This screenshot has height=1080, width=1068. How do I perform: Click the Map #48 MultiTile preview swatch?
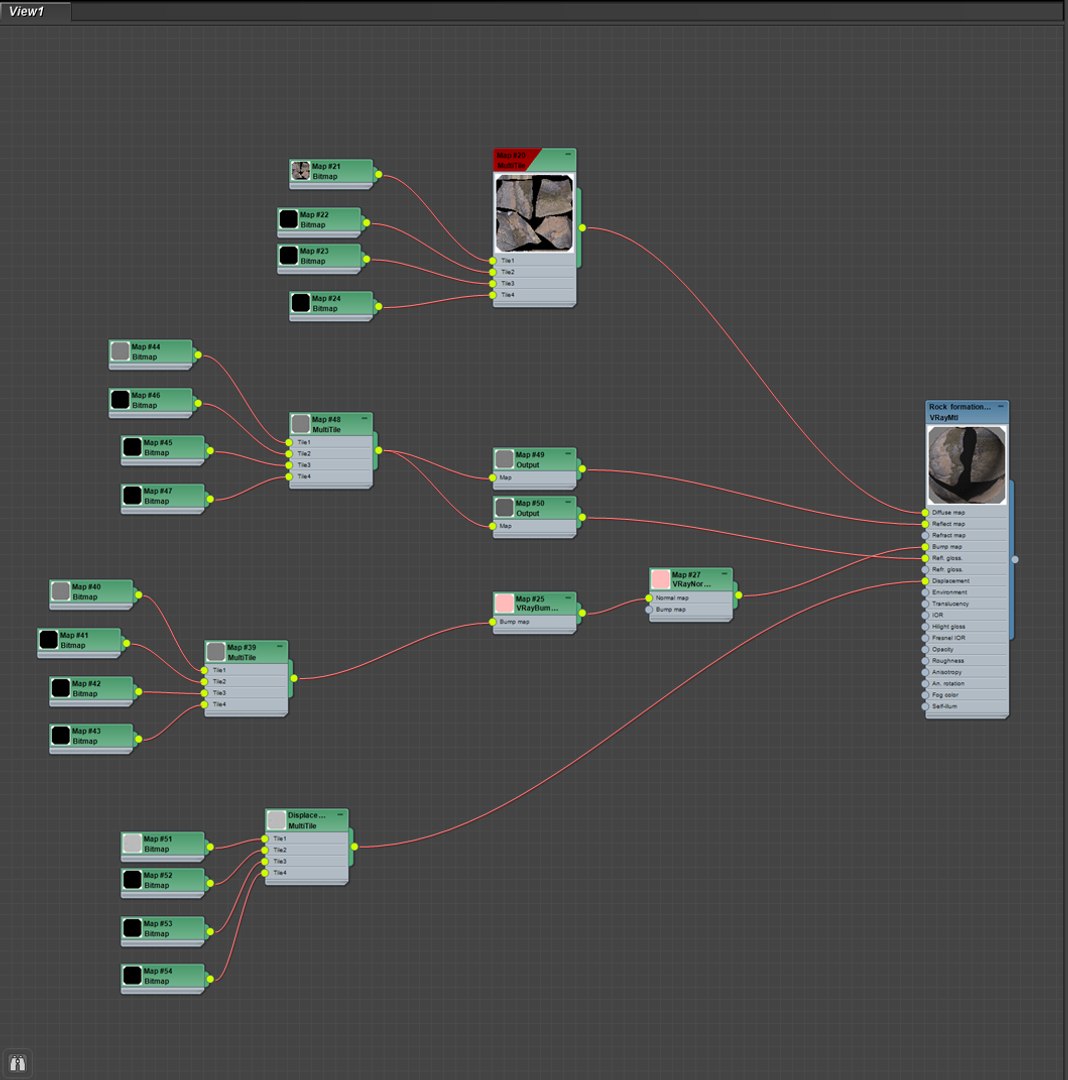(301, 424)
